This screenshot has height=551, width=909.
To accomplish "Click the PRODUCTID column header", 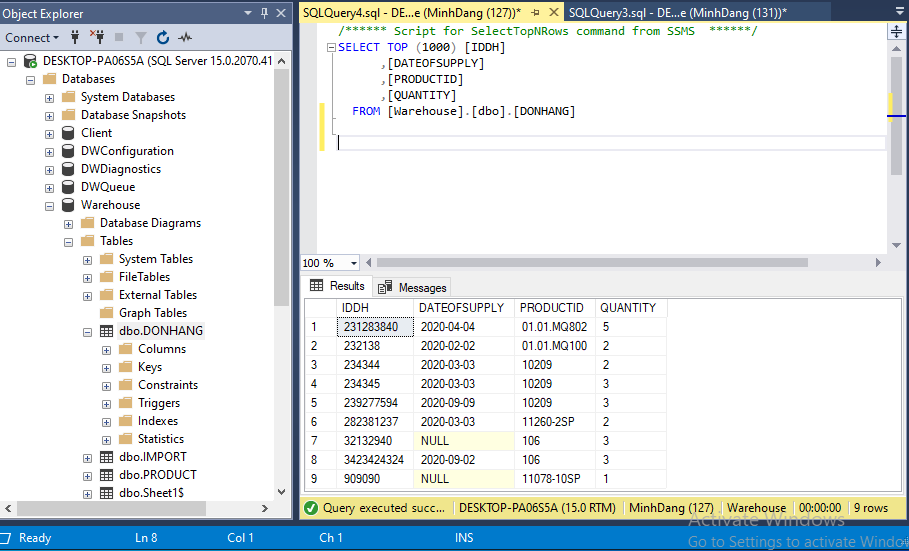I will click(552, 308).
